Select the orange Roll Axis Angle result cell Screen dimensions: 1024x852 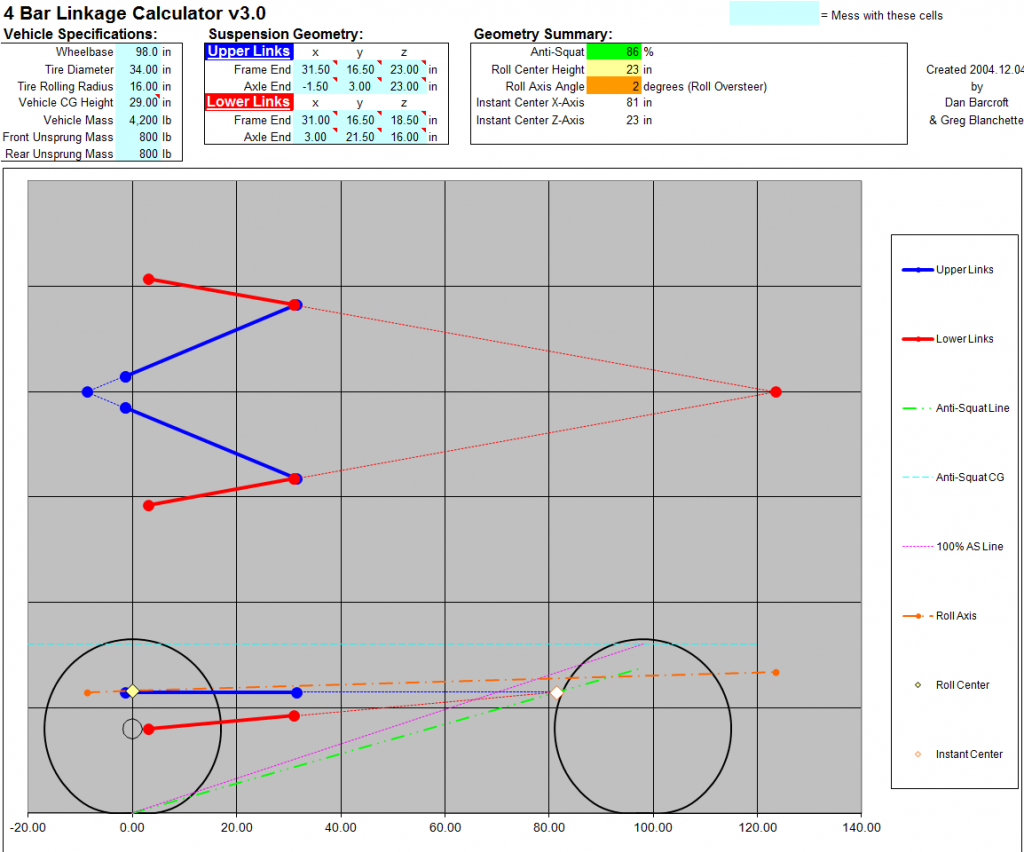point(614,86)
